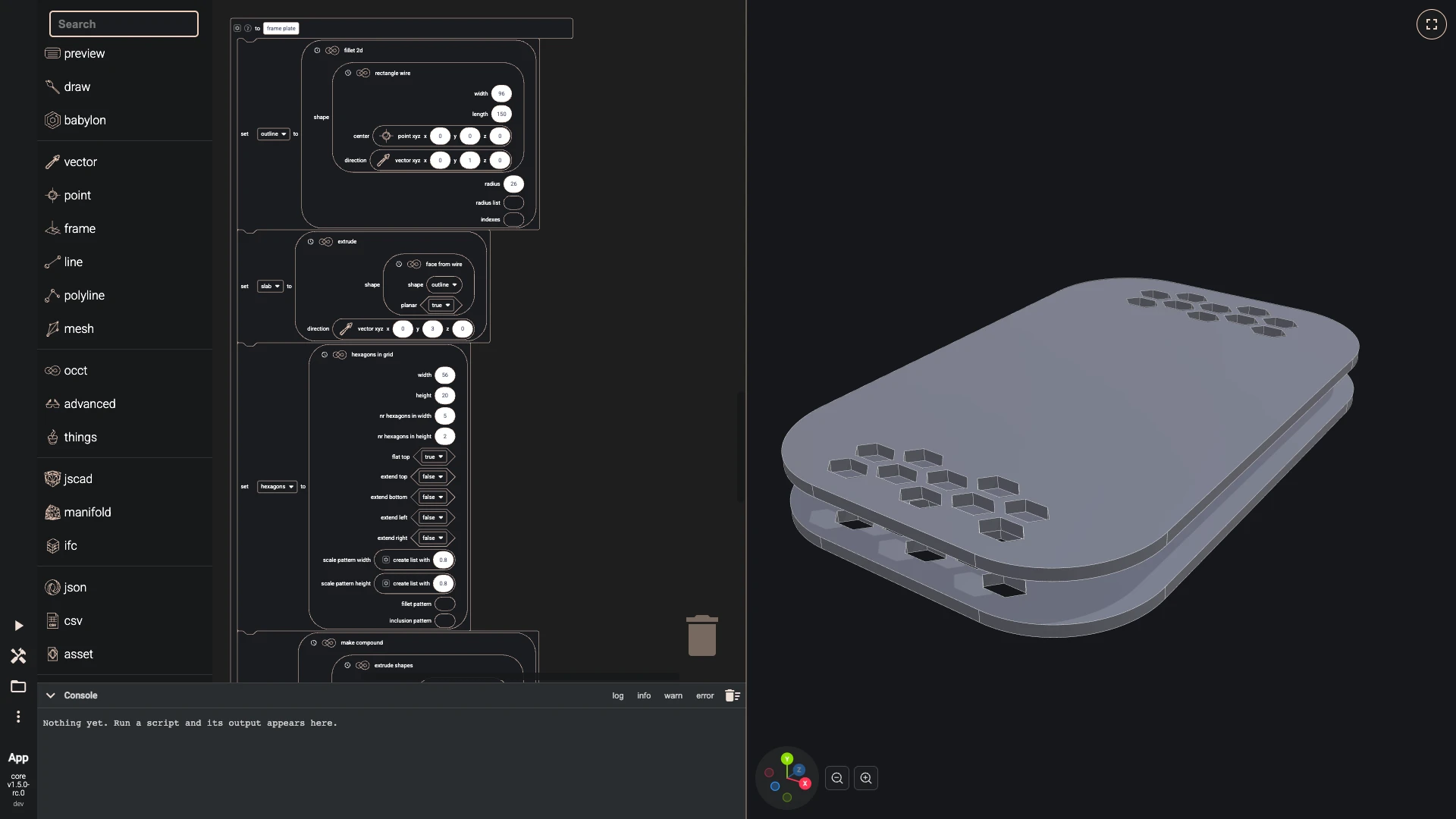Toggle the log console filter
This screenshot has width=1456, height=819.
tap(618, 695)
